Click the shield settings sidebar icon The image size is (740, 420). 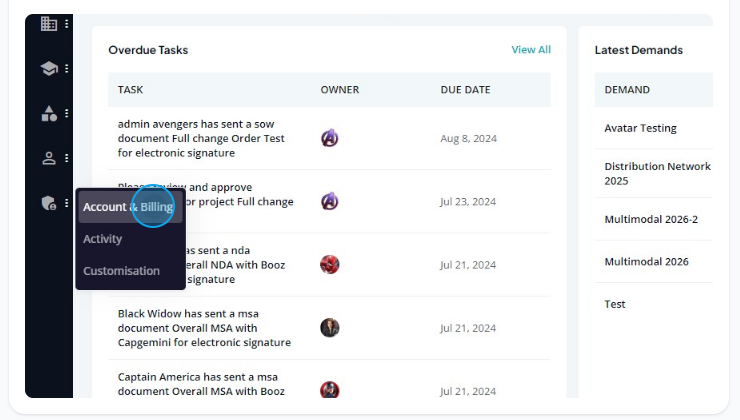click(48, 203)
